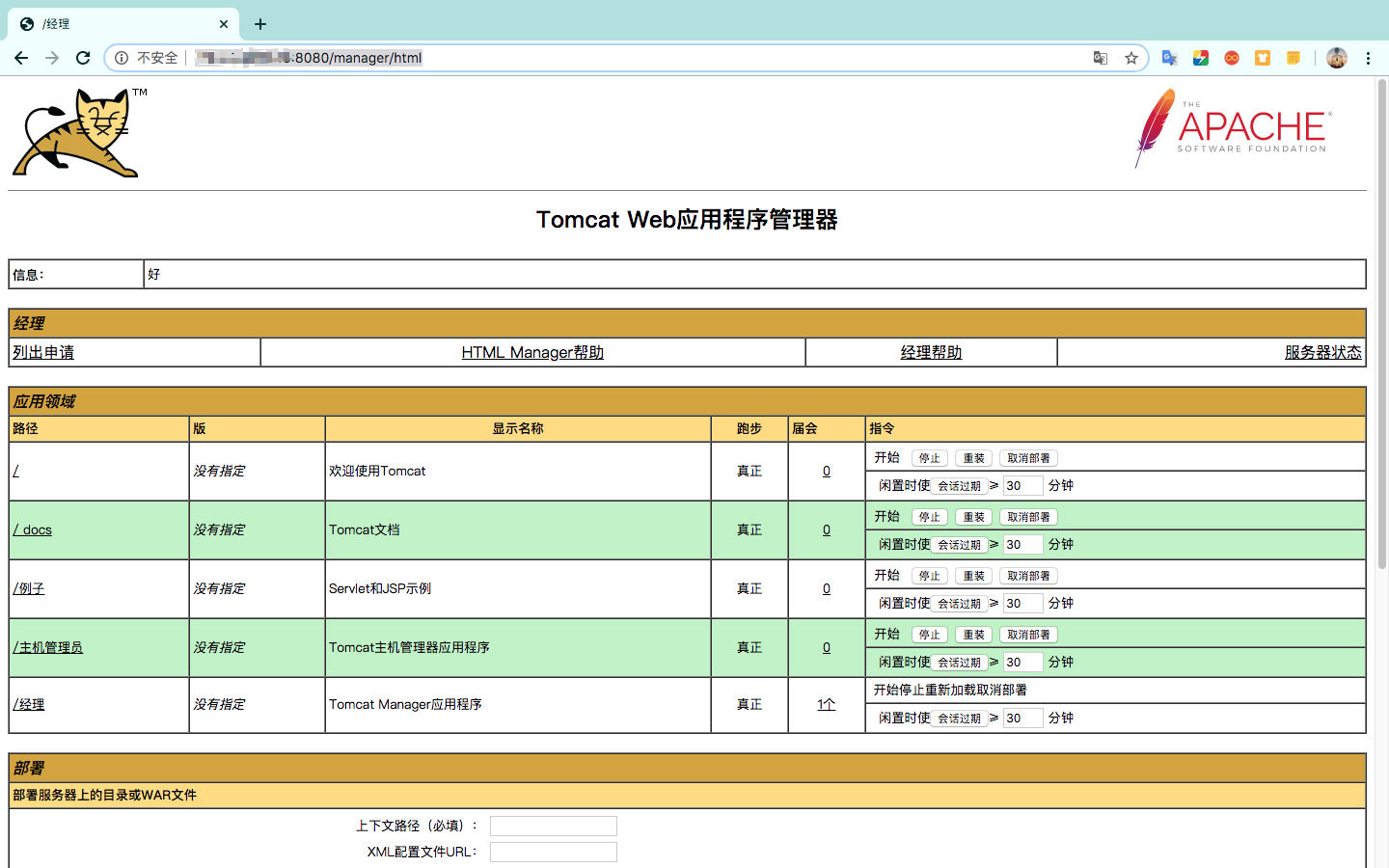The height and width of the screenshot is (868, 1389).
Task: Click session count 0 for Servlet和JSP示例
Action: (x=827, y=588)
